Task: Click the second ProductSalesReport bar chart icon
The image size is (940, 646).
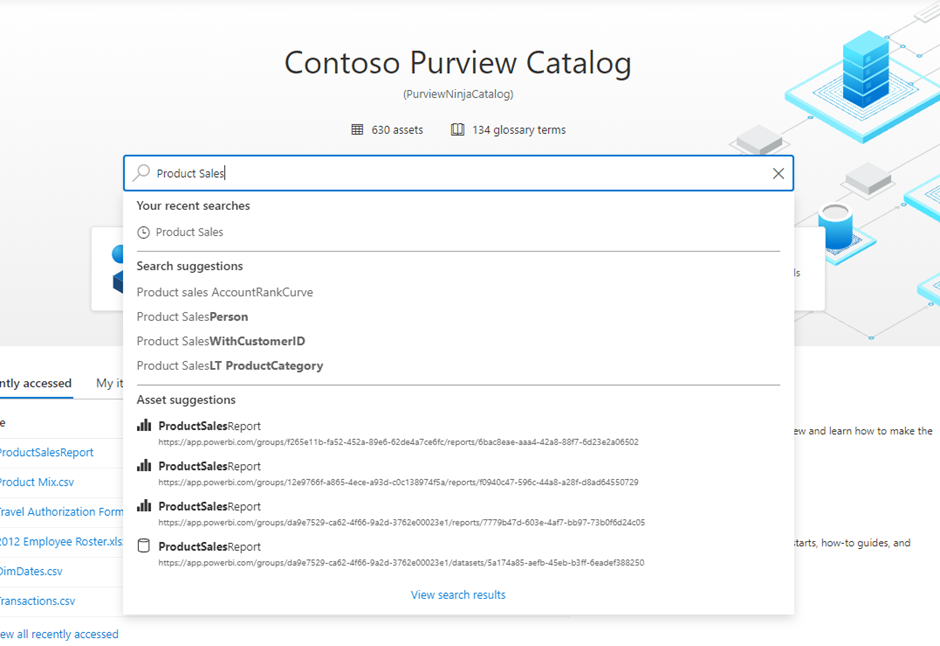Action: click(144, 466)
